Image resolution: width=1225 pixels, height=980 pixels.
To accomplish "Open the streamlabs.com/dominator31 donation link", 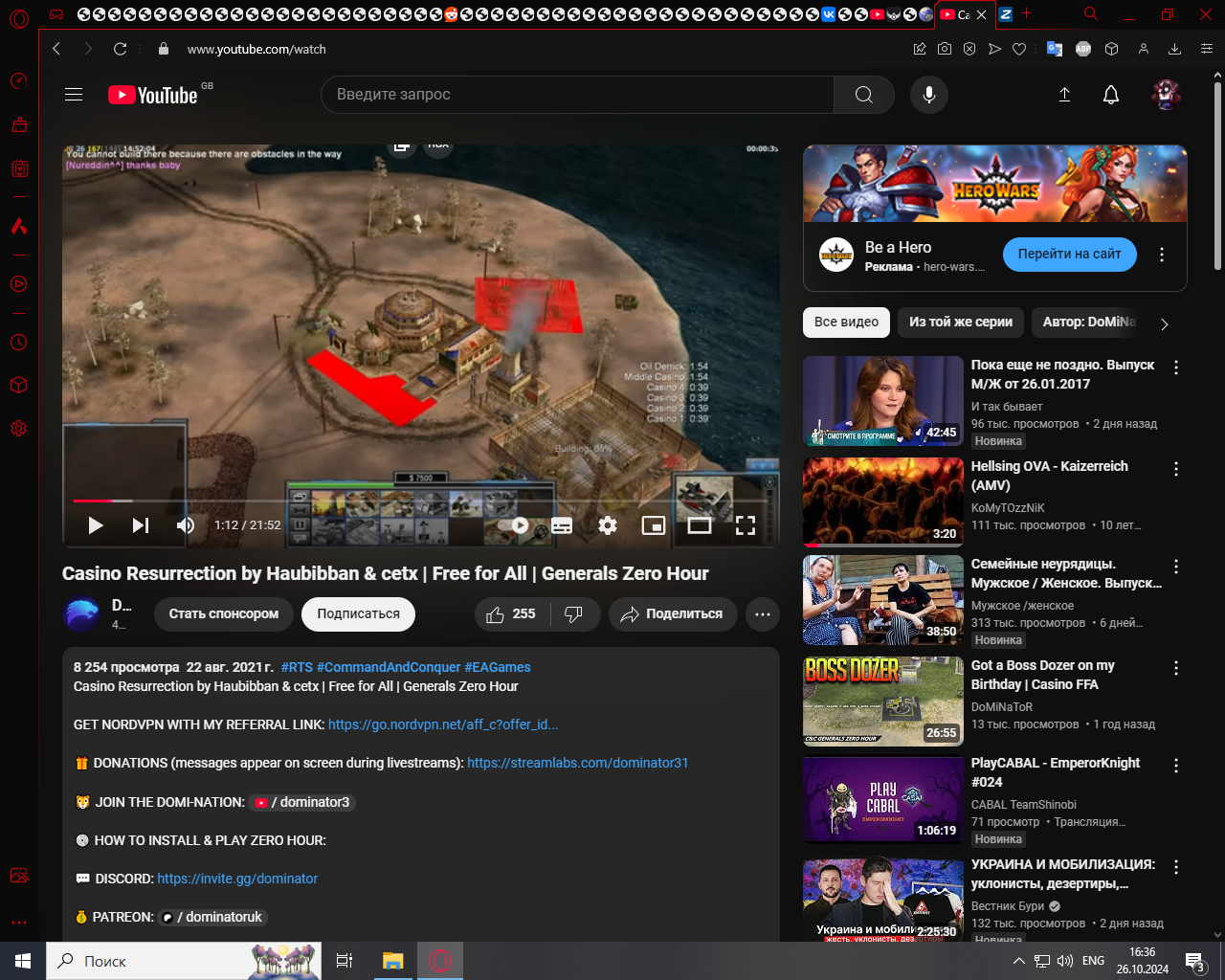I will [x=578, y=764].
